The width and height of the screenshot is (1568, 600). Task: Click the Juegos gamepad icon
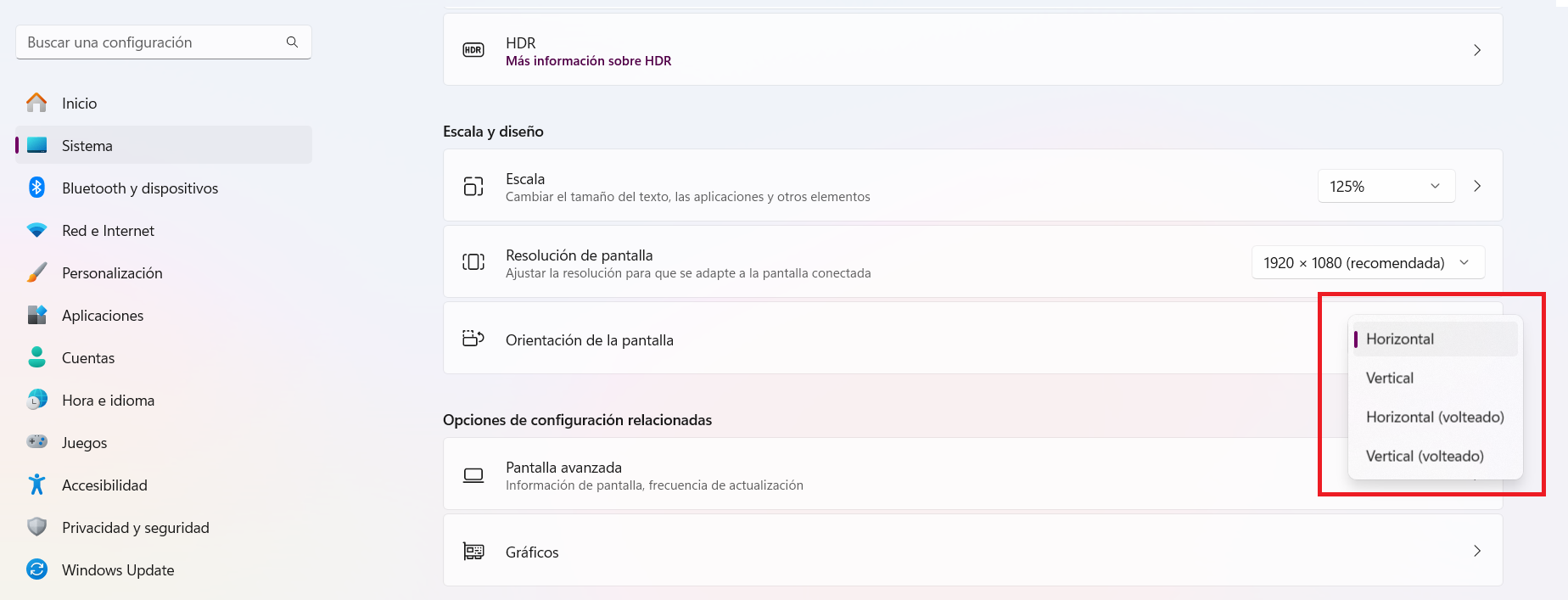pyautogui.click(x=36, y=442)
